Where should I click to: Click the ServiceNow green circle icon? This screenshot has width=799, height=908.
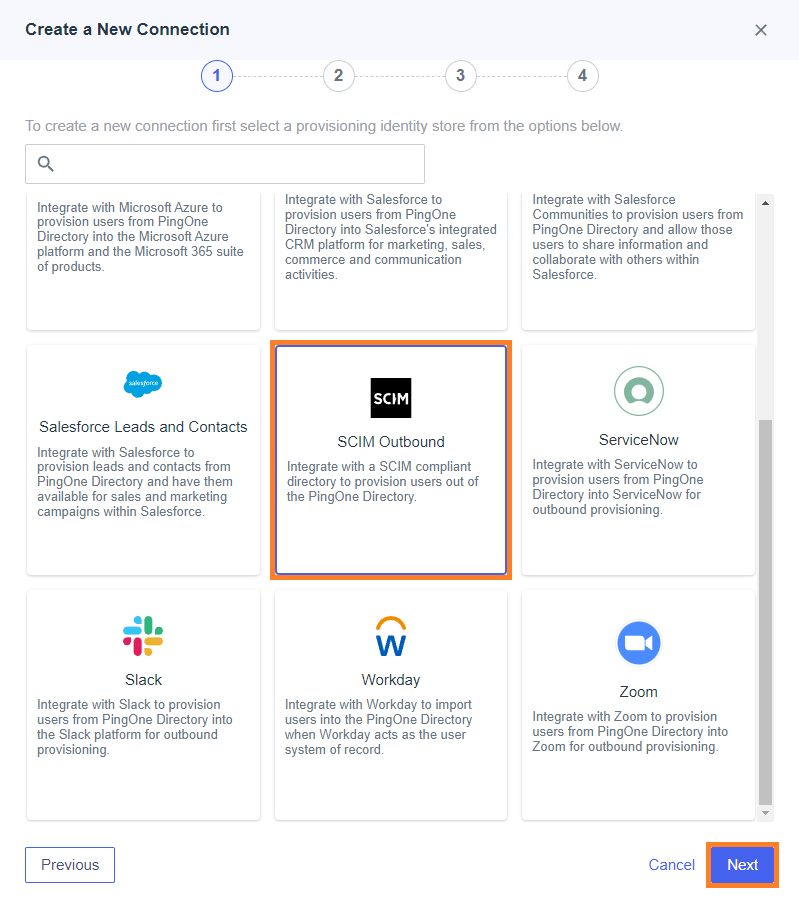639,391
